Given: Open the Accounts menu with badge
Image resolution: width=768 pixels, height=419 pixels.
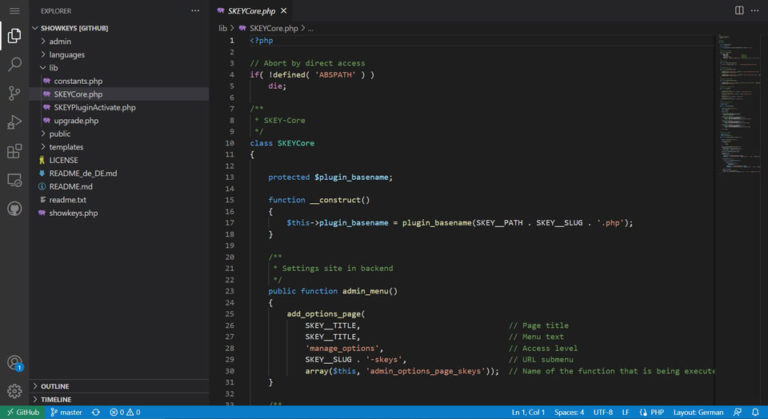Looking at the screenshot, I should point(15,363).
